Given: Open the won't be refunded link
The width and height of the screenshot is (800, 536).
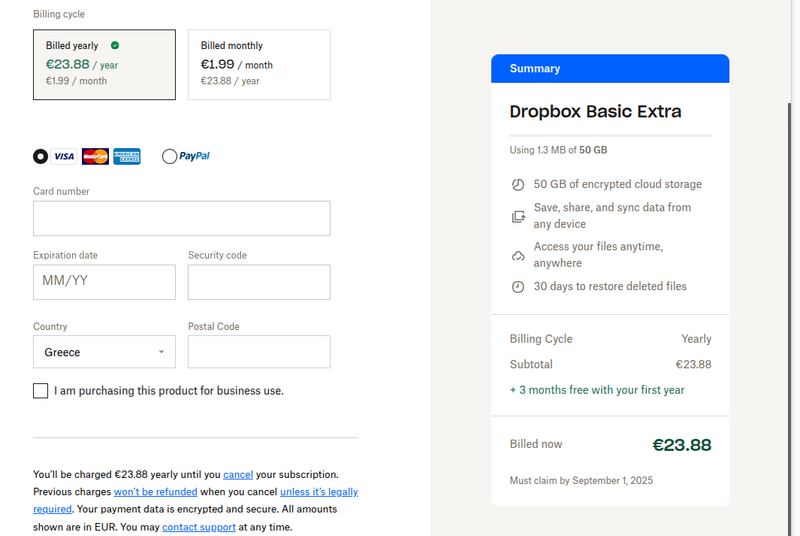Looking at the screenshot, I should tap(155, 492).
